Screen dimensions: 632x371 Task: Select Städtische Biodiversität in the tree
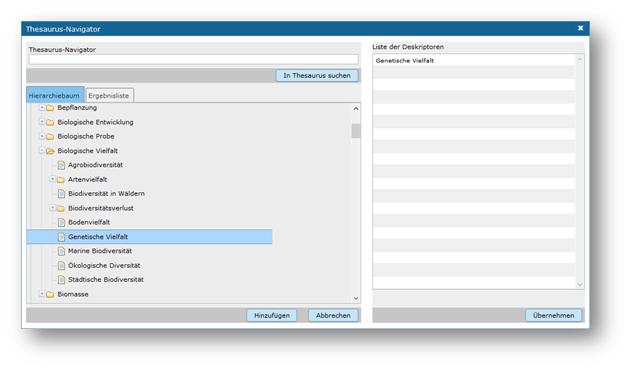(x=106, y=279)
